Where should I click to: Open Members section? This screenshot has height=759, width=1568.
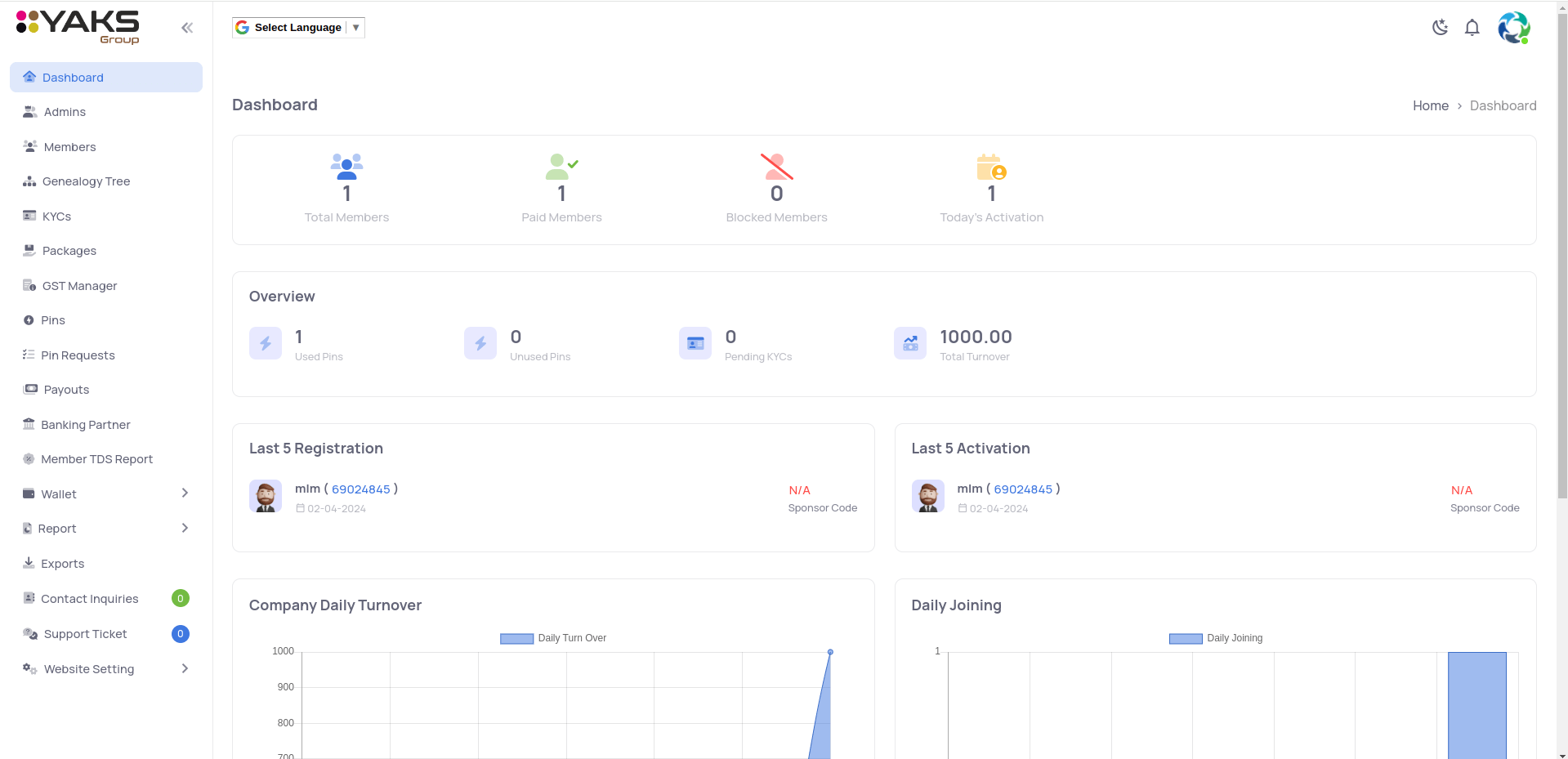[106, 147]
